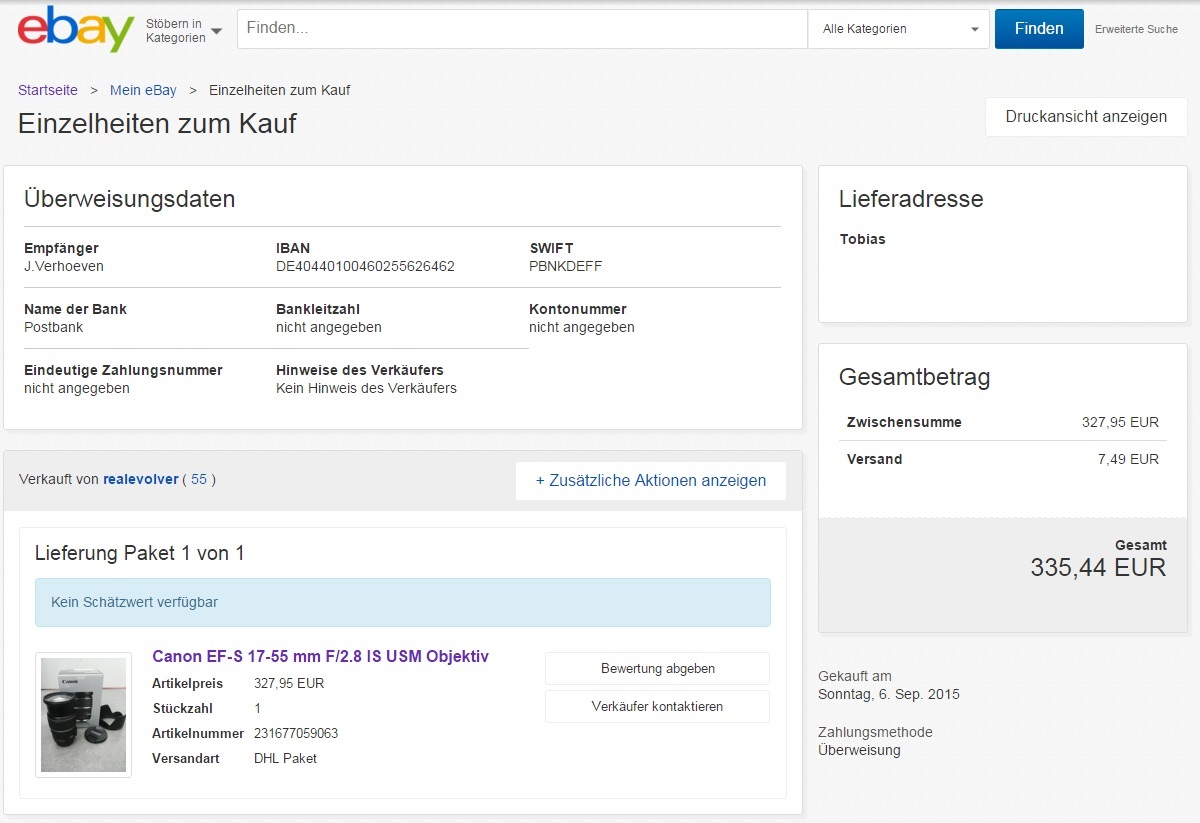Click the Artikelnummer 231677059063 value
The height and width of the screenshot is (823, 1200).
[296, 733]
